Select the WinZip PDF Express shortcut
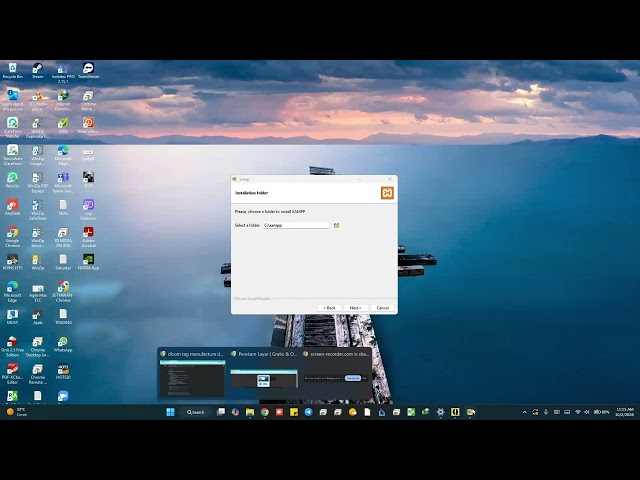The width and height of the screenshot is (640, 480). click(x=38, y=182)
